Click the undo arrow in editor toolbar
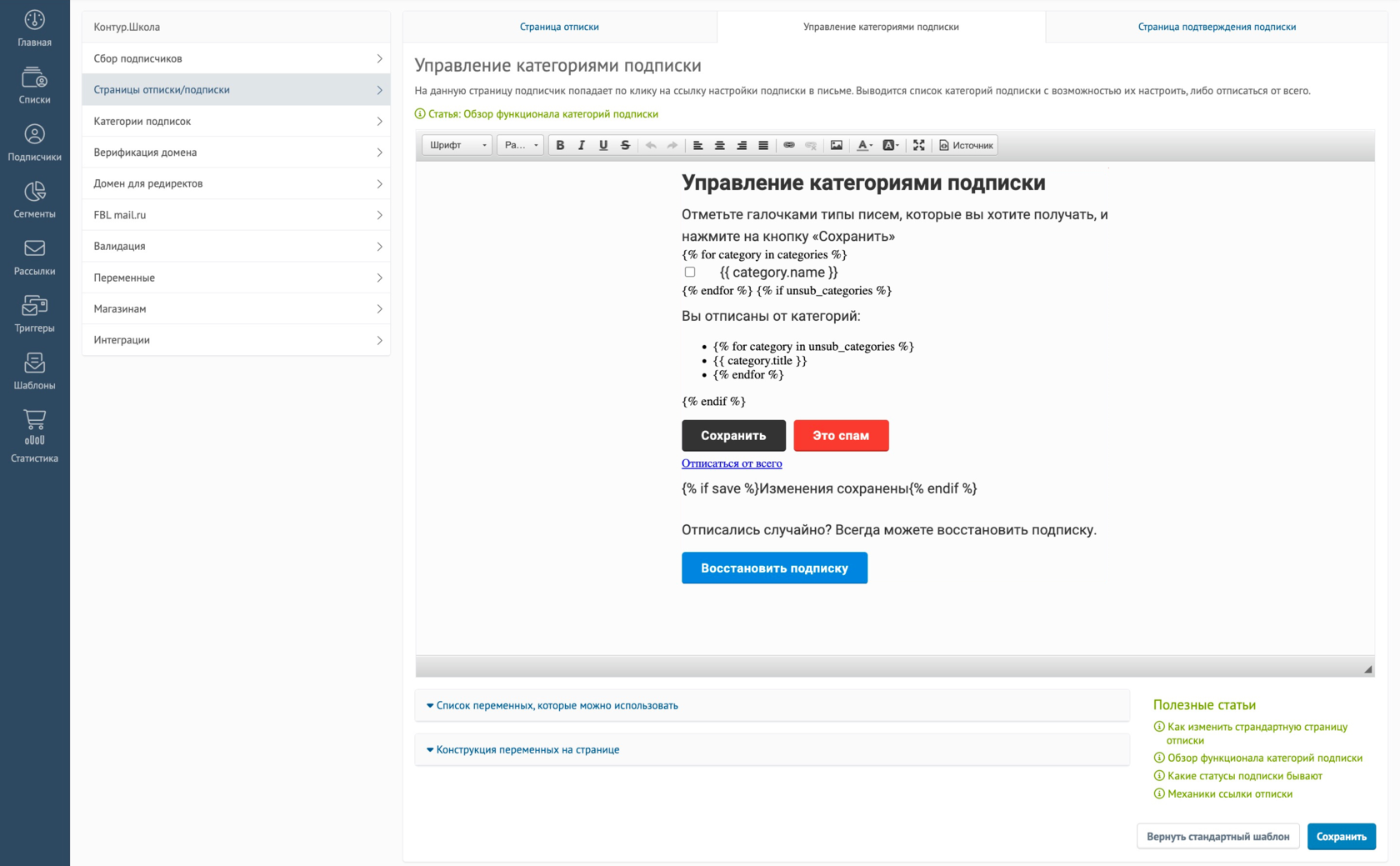Screen dimensions: 1400x866 (651, 145)
